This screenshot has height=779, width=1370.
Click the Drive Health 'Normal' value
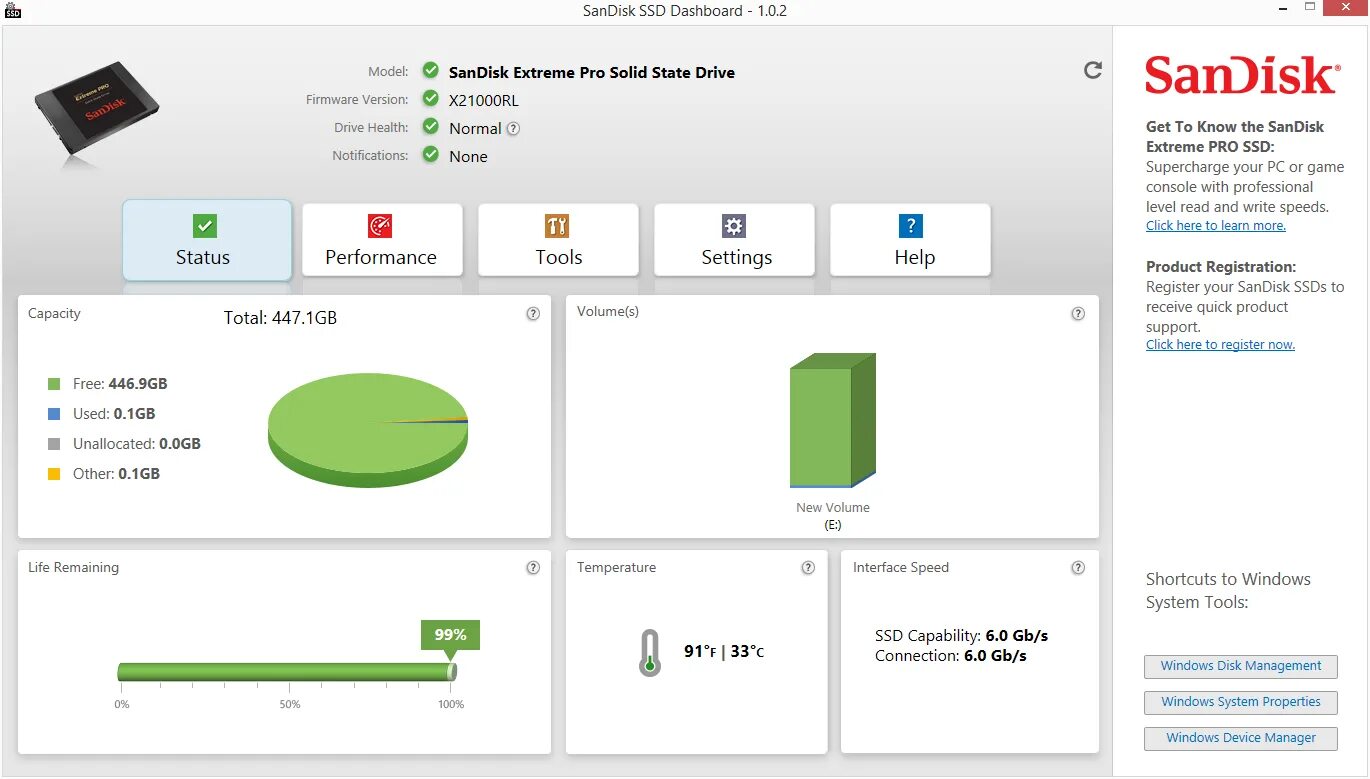(475, 128)
